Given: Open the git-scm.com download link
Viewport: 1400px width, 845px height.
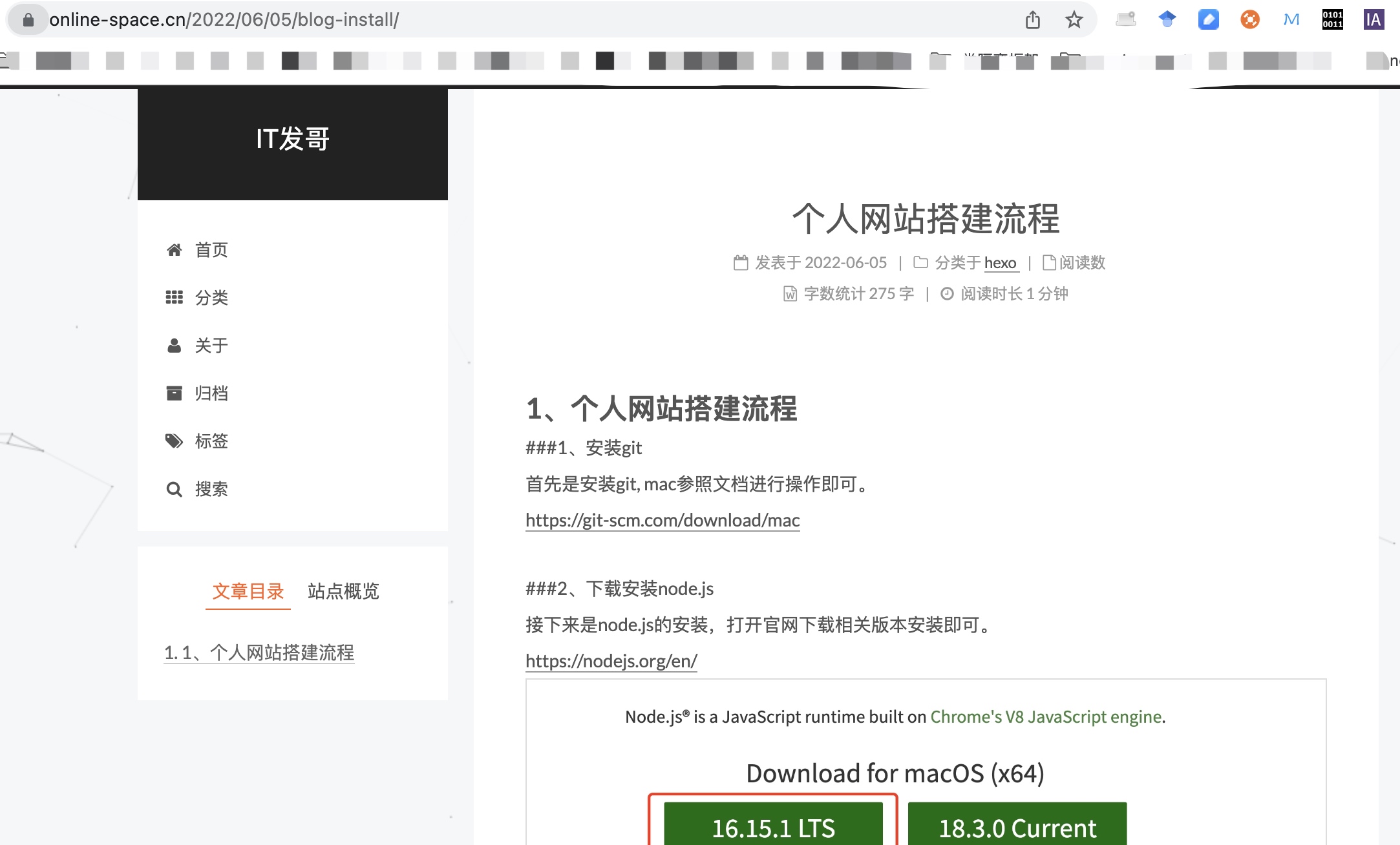Looking at the screenshot, I should (x=663, y=520).
